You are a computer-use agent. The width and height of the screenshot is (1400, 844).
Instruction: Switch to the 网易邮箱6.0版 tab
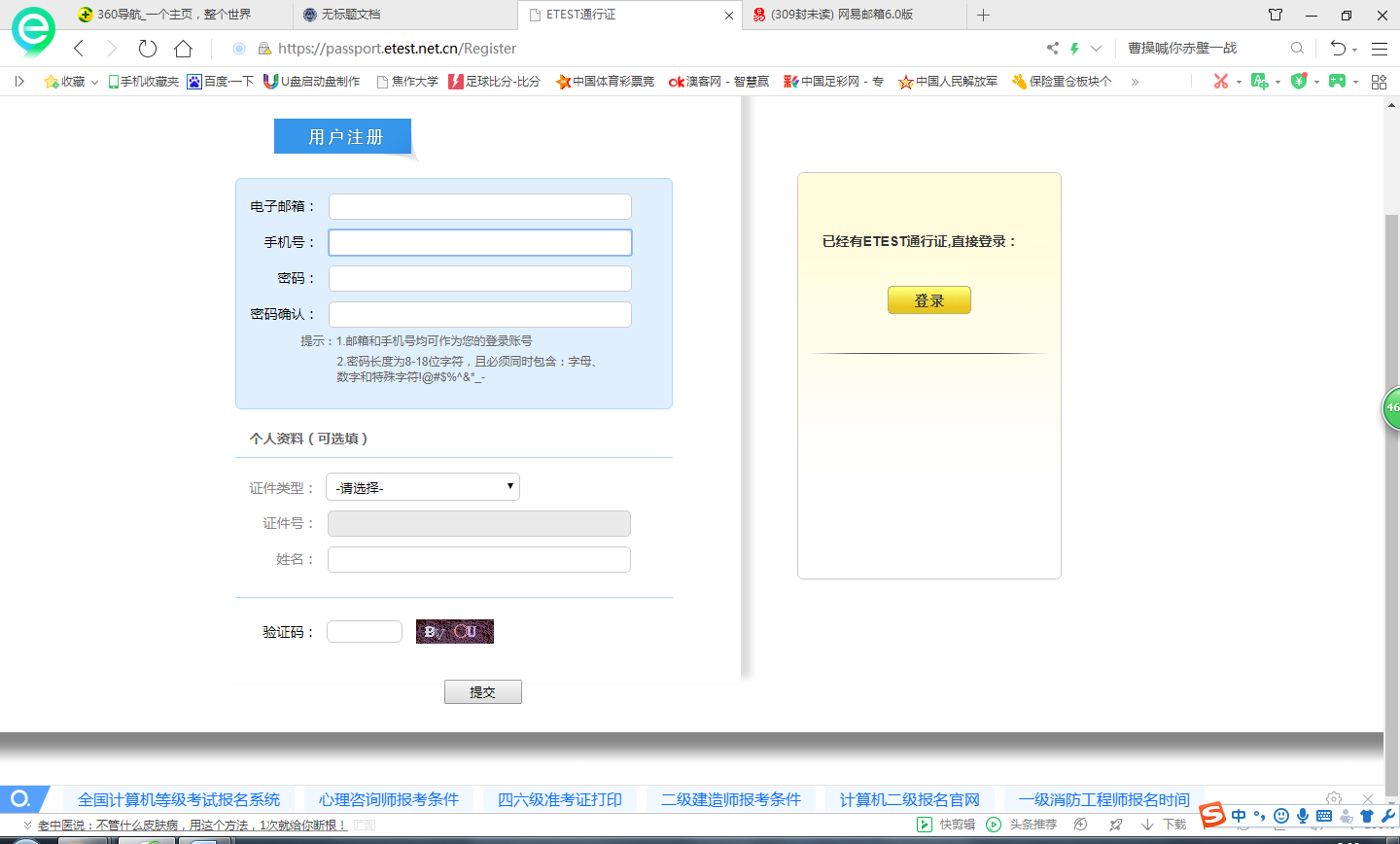coord(841,15)
